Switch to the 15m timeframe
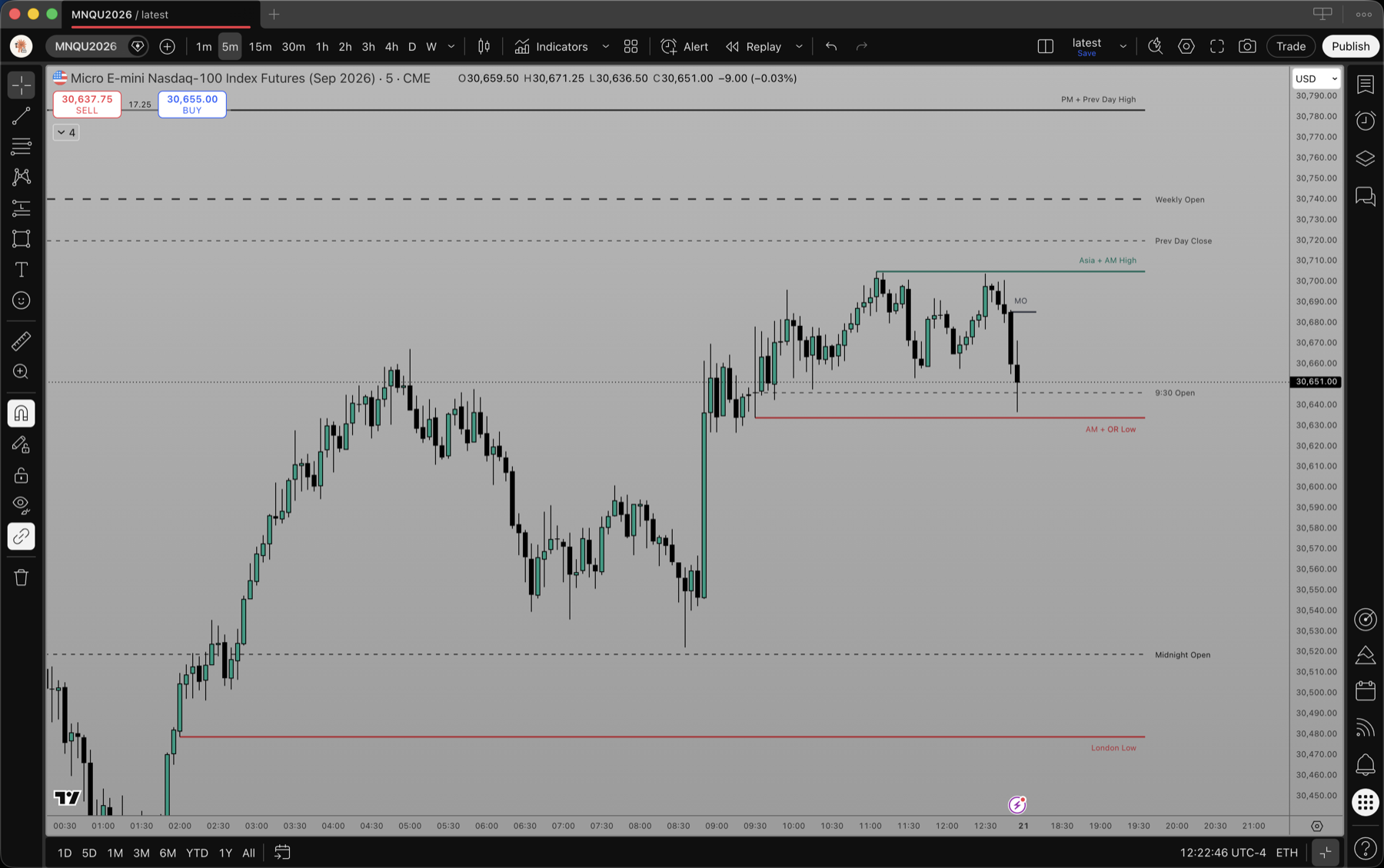The width and height of the screenshot is (1384, 868). (260, 47)
